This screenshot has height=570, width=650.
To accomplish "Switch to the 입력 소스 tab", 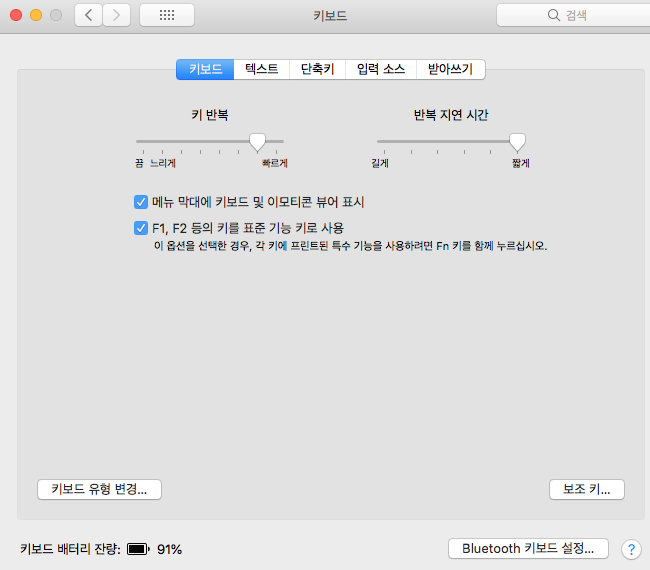I will pyautogui.click(x=381, y=69).
